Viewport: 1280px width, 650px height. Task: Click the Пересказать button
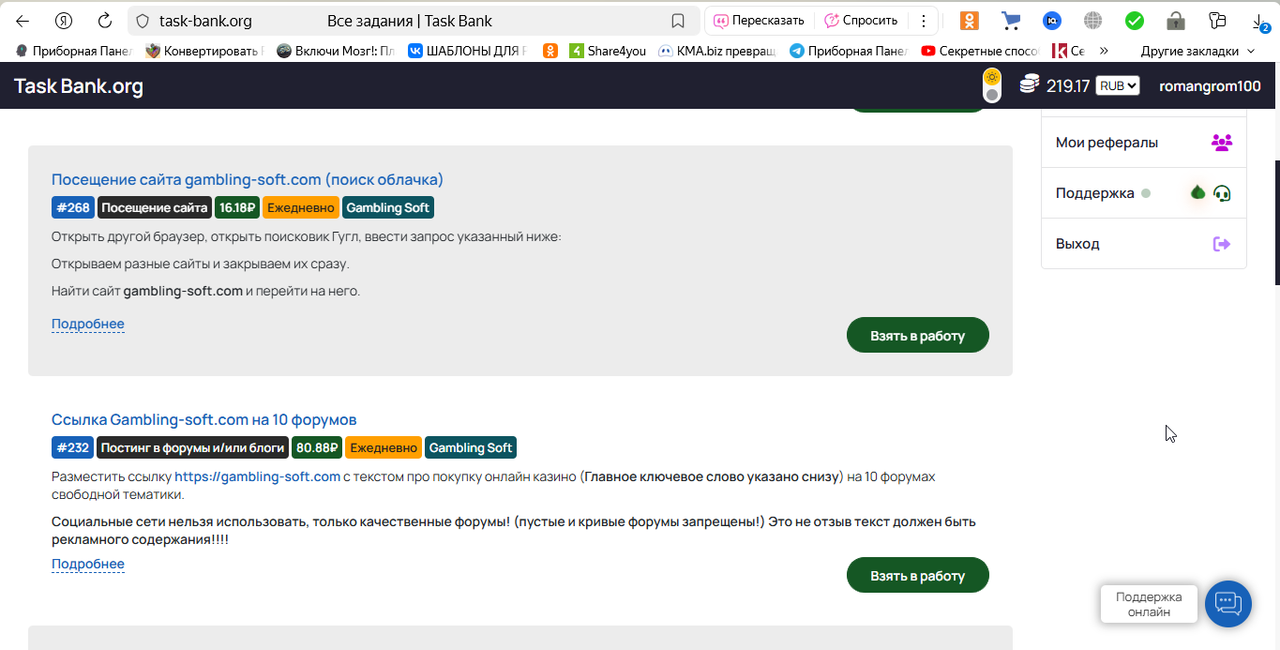[759, 20]
